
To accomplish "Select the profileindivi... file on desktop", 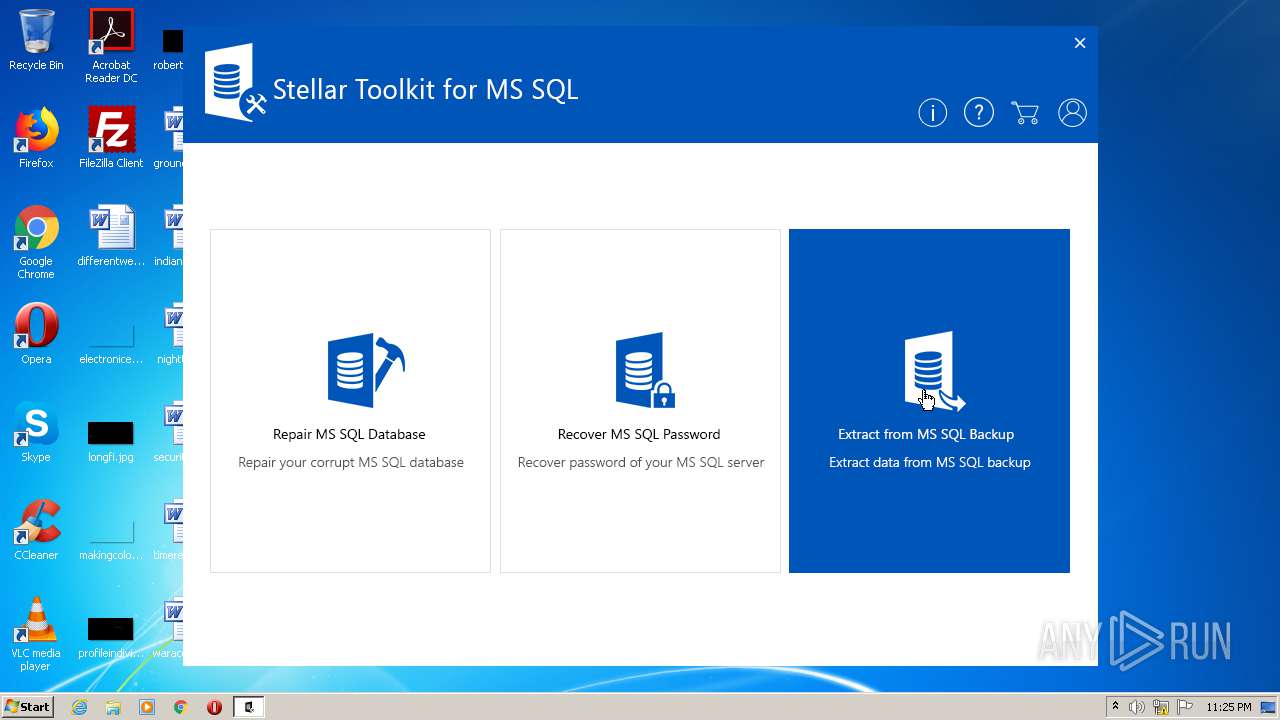I will (111, 636).
